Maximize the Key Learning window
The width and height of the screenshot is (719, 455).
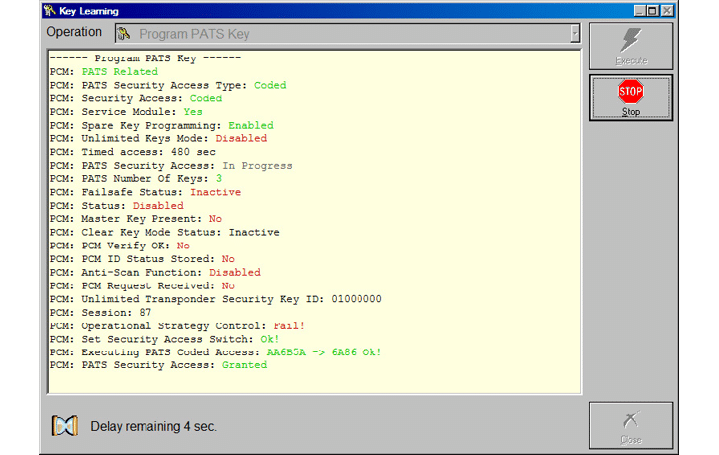pyautogui.click(x=652, y=10)
